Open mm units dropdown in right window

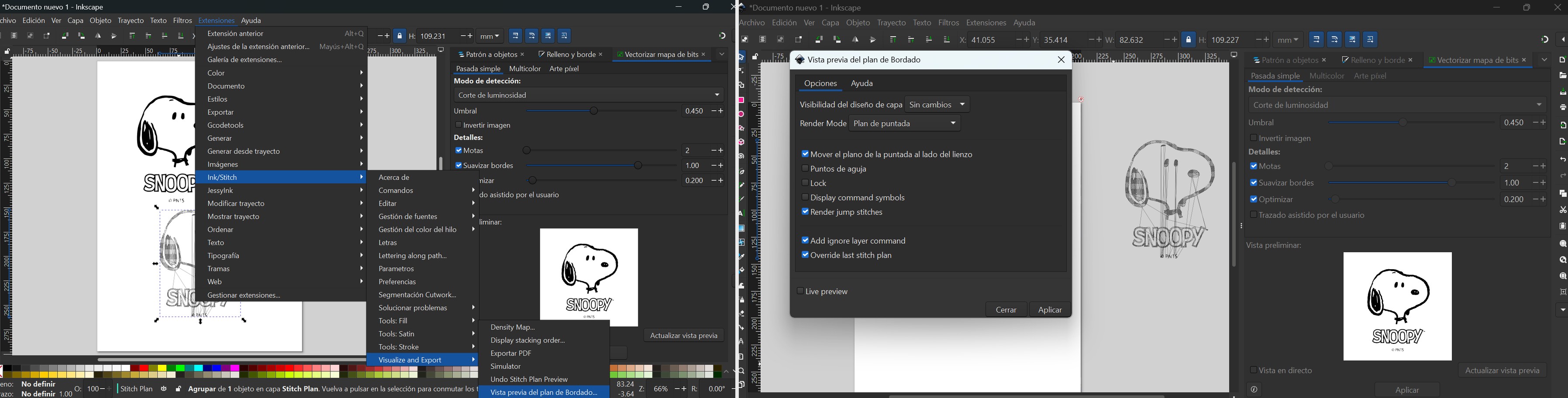(x=1288, y=40)
